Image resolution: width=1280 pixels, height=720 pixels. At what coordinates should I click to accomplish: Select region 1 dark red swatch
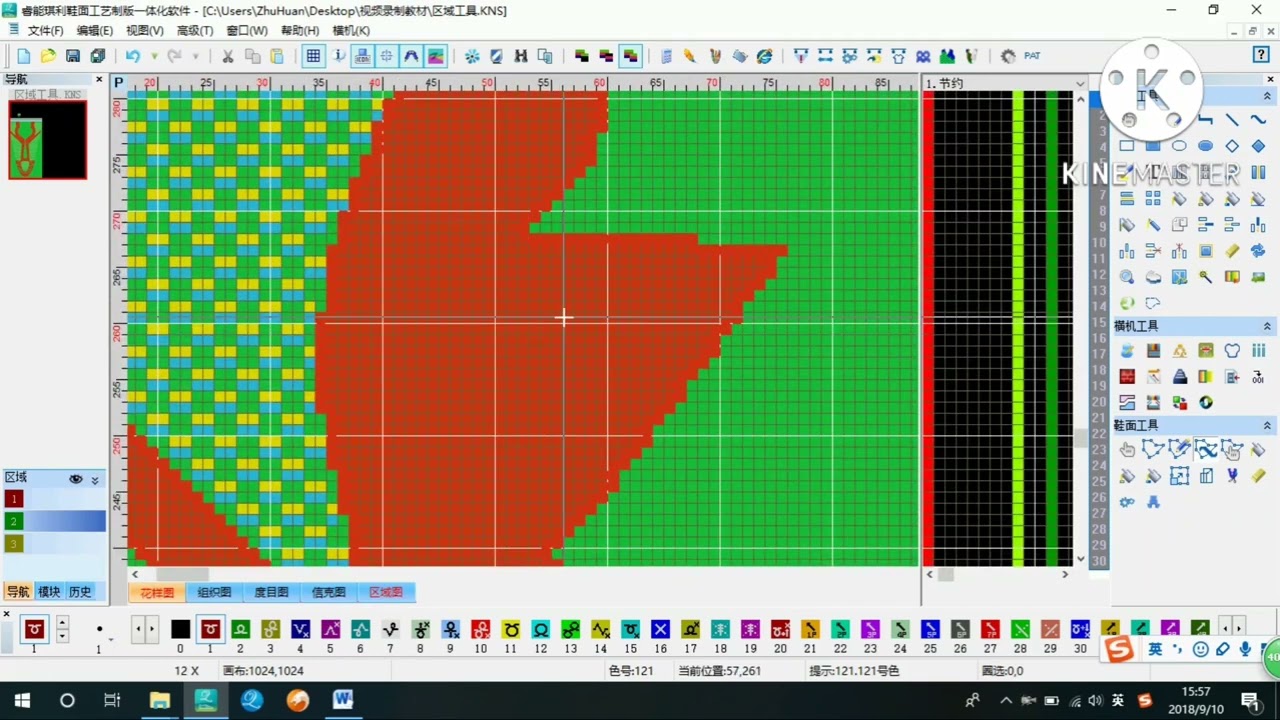[x=14, y=499]
